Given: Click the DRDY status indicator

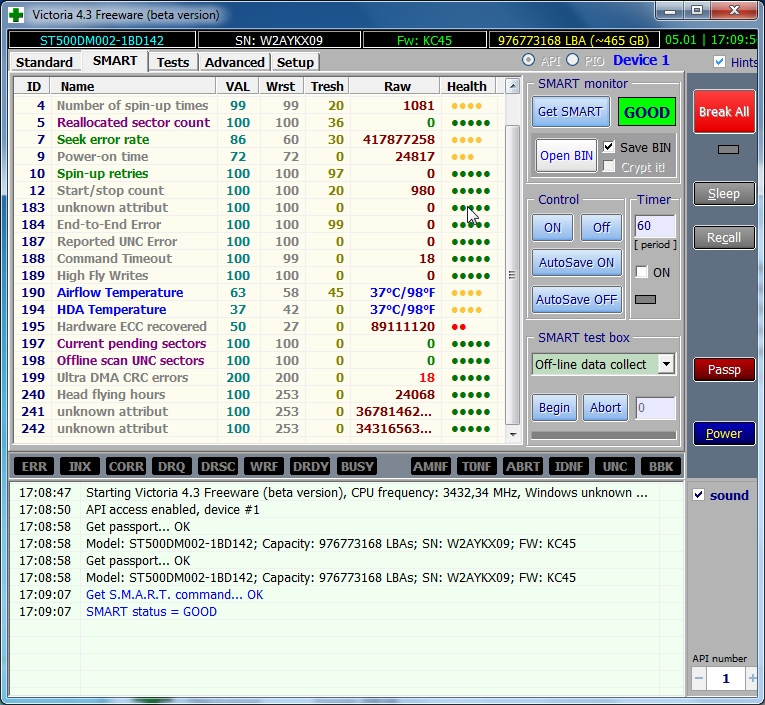Looking at the screenshot, I should pyautogui.click(x=310, y=467).
